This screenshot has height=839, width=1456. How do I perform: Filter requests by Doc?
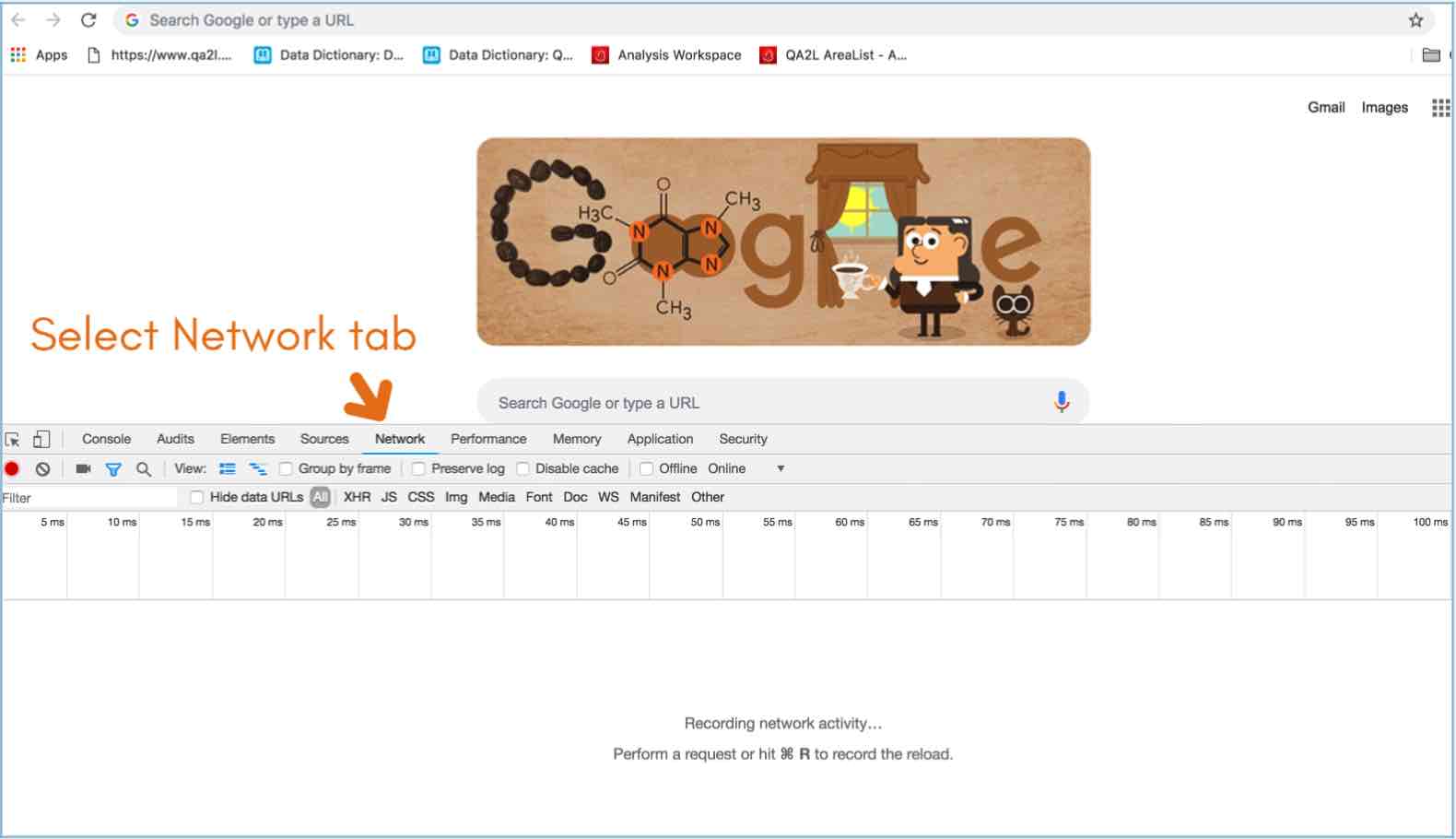[575, 498]
